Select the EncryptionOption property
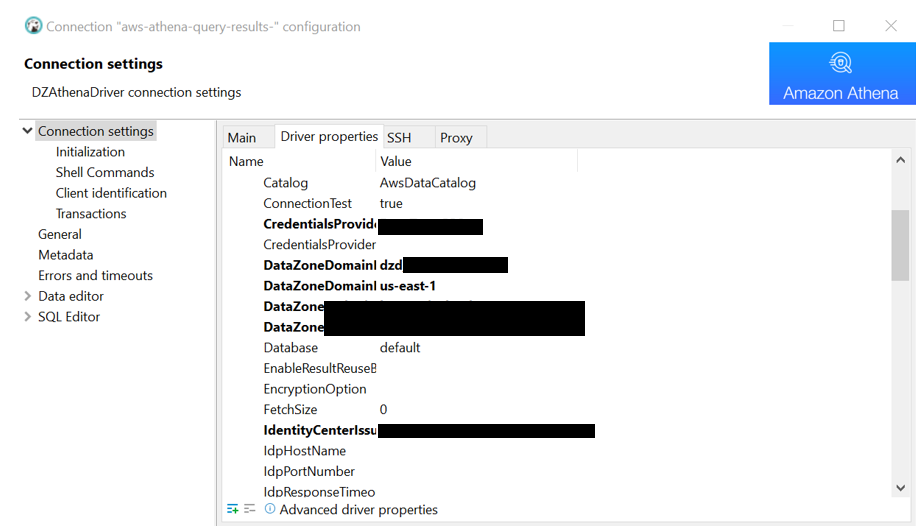 [314, 389]
